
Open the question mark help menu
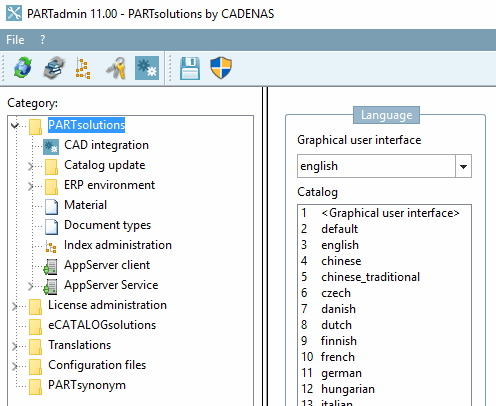(42, 40)
